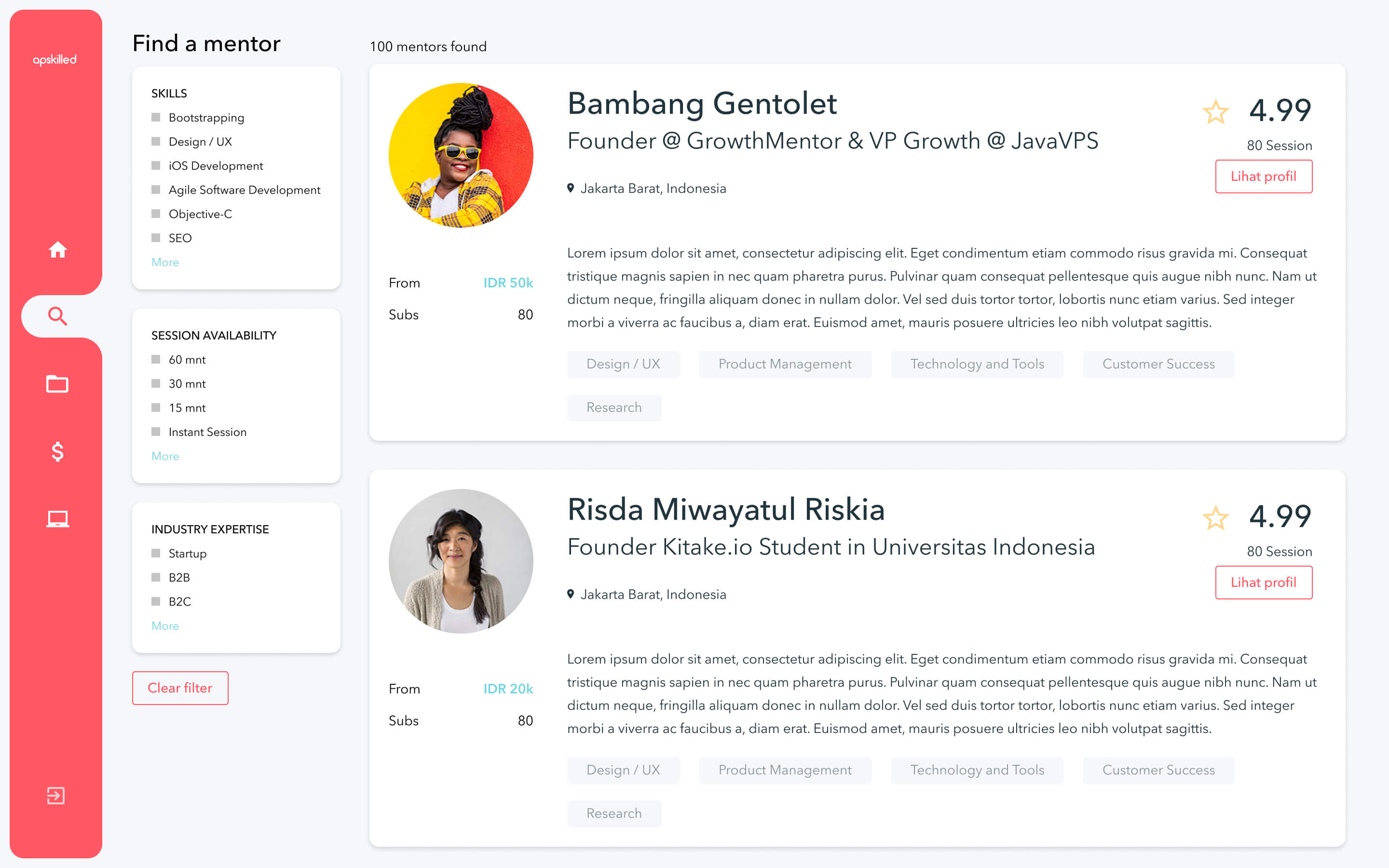Check the iOS Development checkbox
The image size is (1389, 868).
tap(156, 166)
